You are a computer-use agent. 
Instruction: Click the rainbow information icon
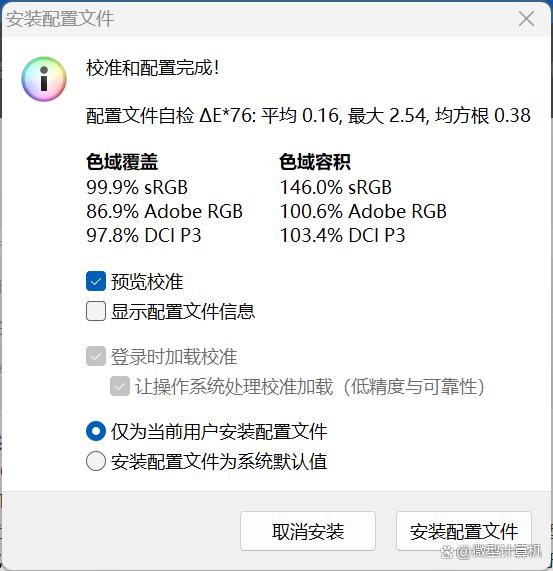coord(44,79)
